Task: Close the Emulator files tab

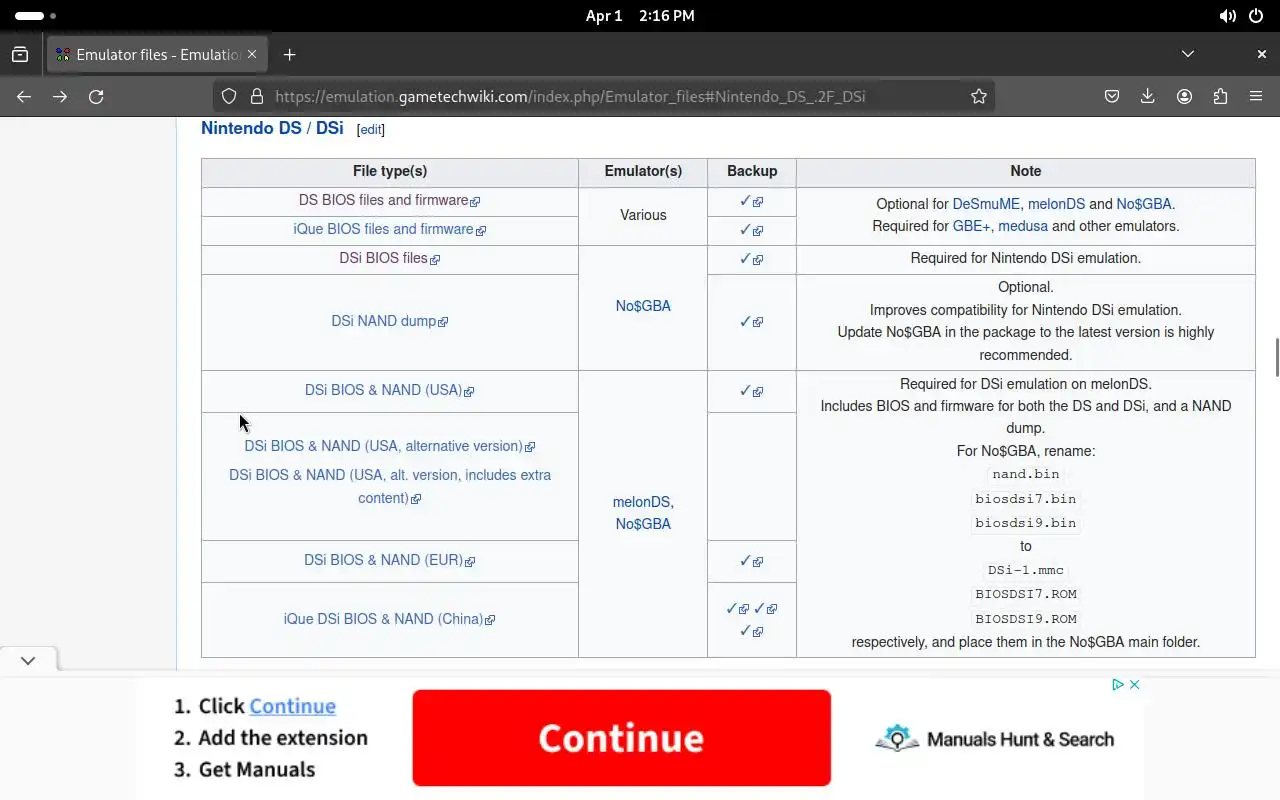Action: [252, 54]
